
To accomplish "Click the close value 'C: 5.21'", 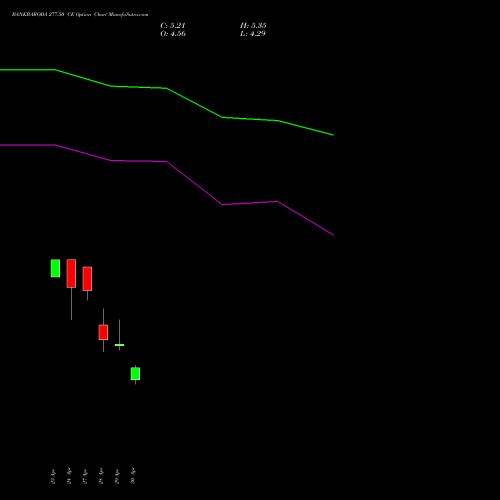I will [x=173, y=26].
